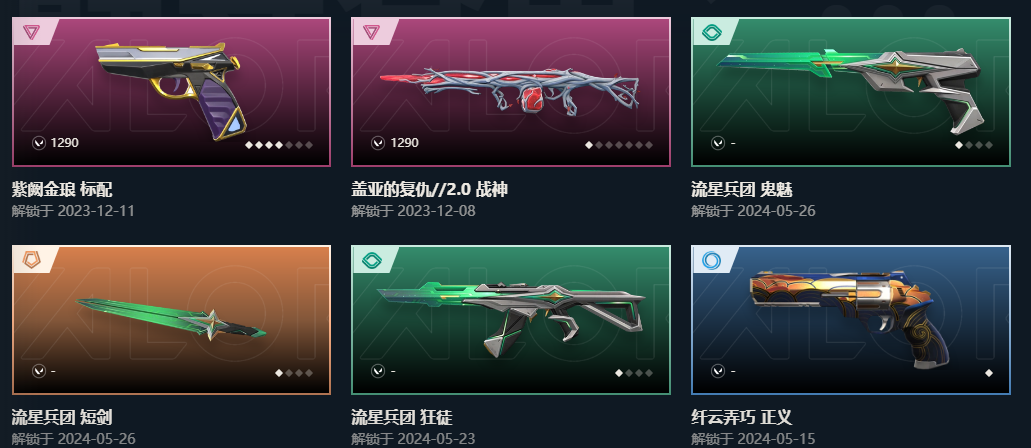Click the blue tier icon on 纤云弄巧 正义 card
The height and width of the screenshot is (448, 1031).
point(711,260)
